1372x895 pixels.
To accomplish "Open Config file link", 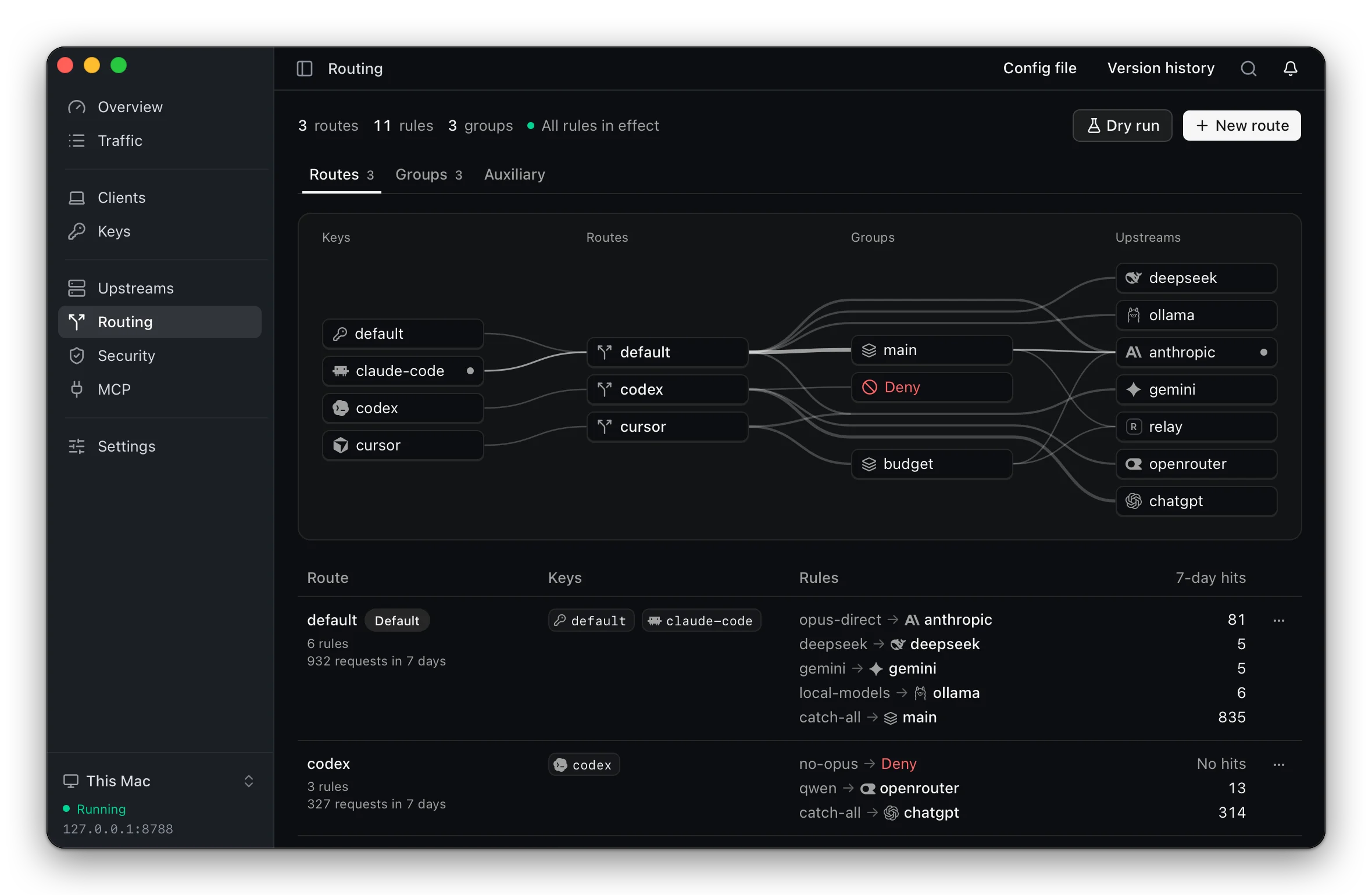I will pyautogui.click(x=1039, y=69).
